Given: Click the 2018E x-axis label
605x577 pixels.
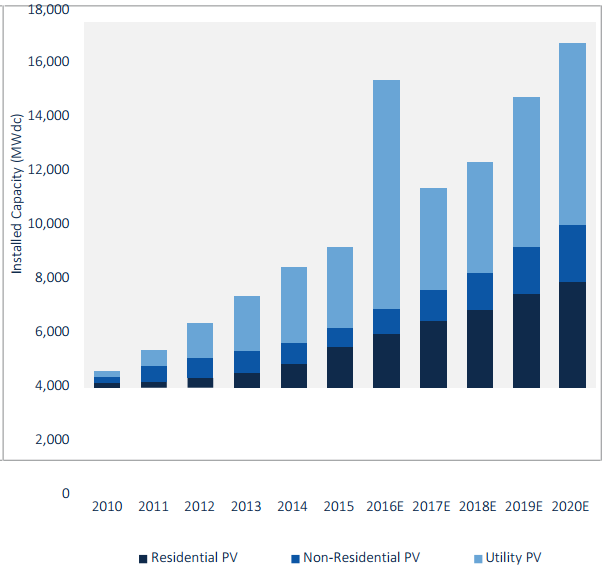Looking at the screenshot, I should coord(477,506).
